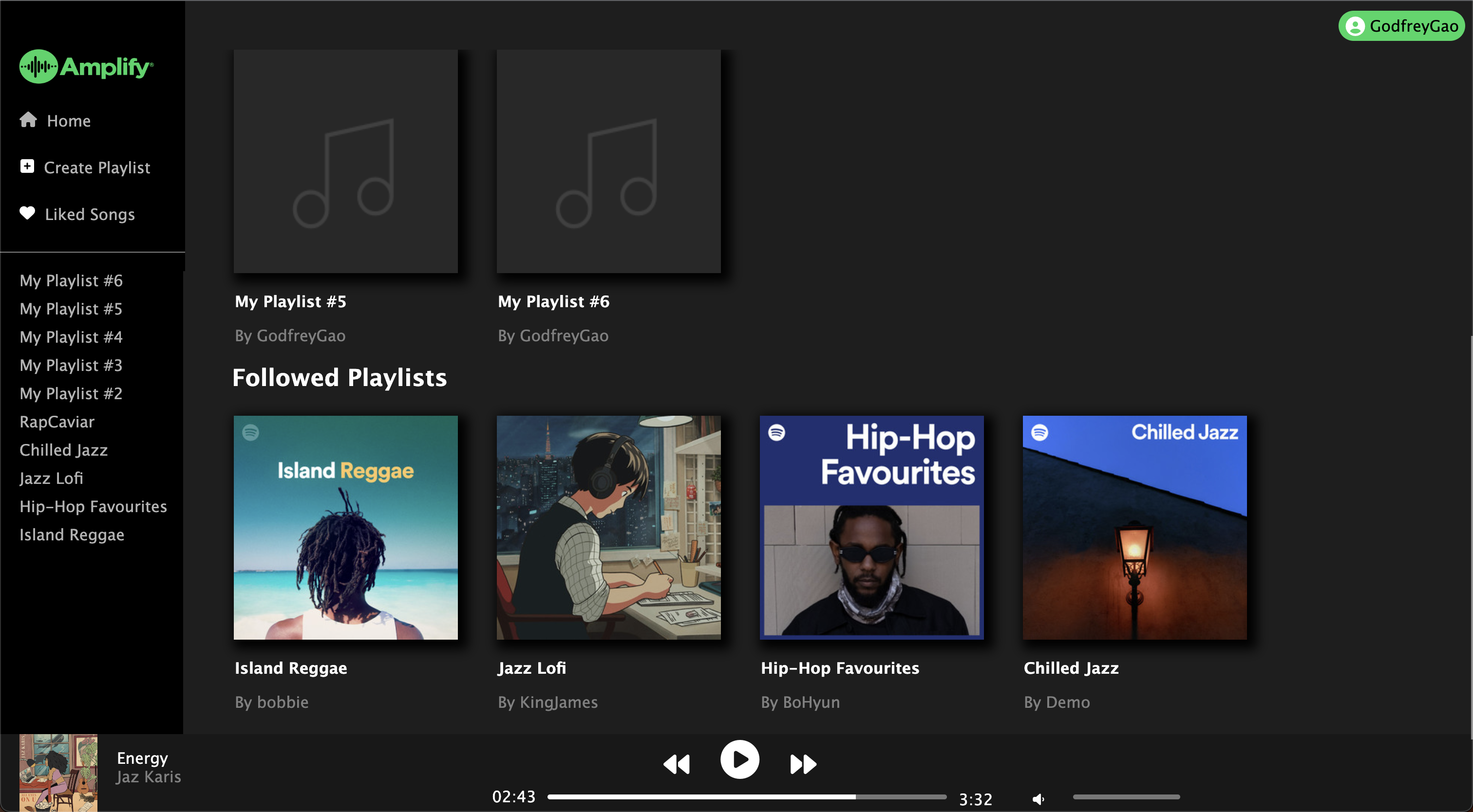Open the Jazz Lofi playlist cover
1473x812 pixels.
pos(608,527)
